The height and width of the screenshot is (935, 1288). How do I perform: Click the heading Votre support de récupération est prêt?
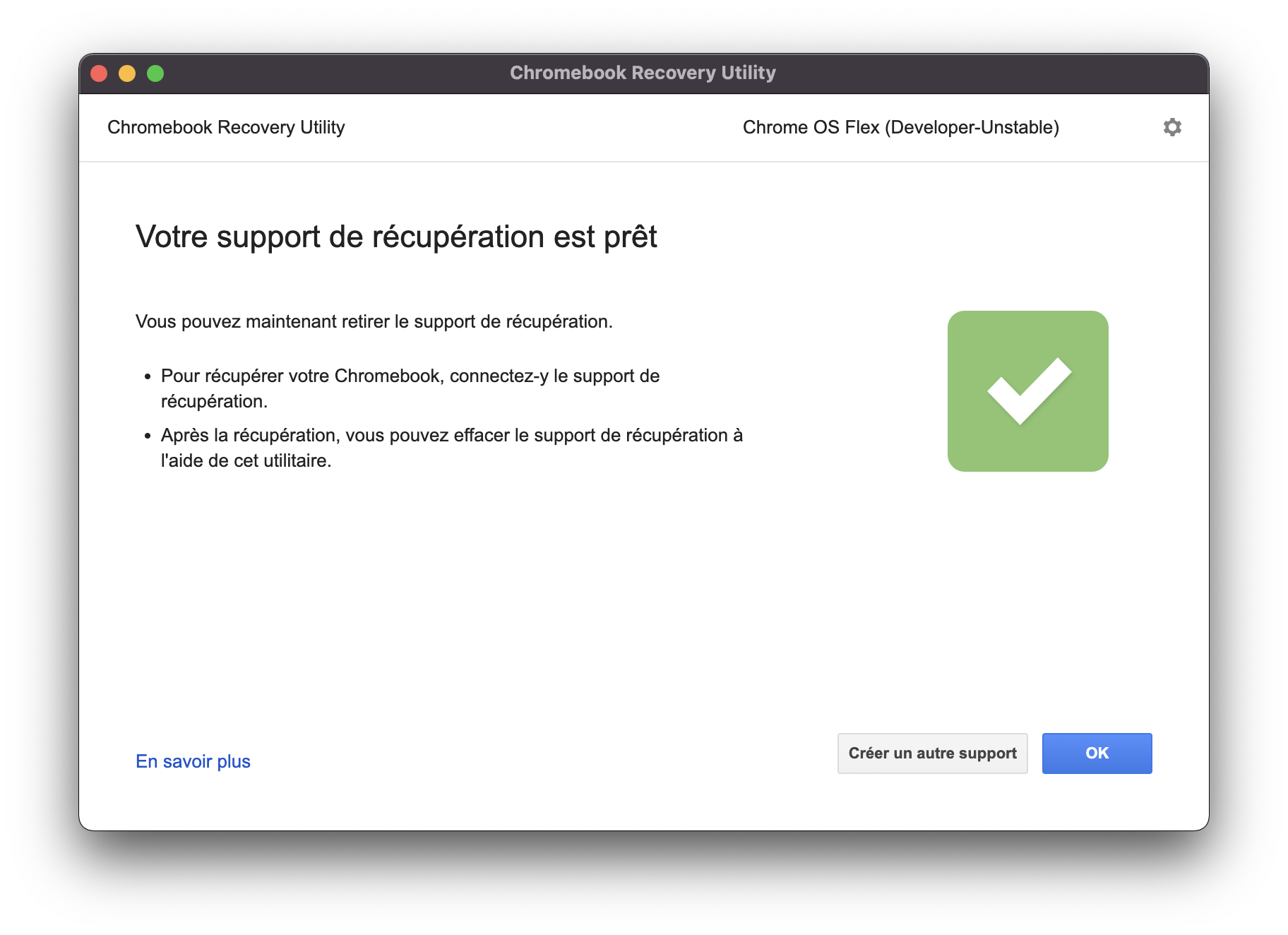point(396,237)
